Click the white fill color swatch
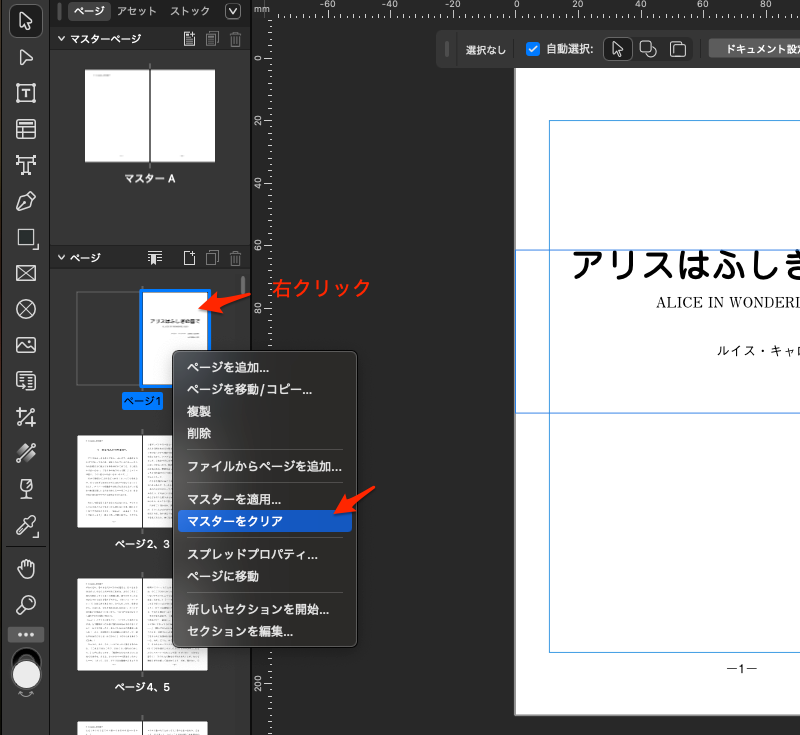 click(x=27, y=674)
